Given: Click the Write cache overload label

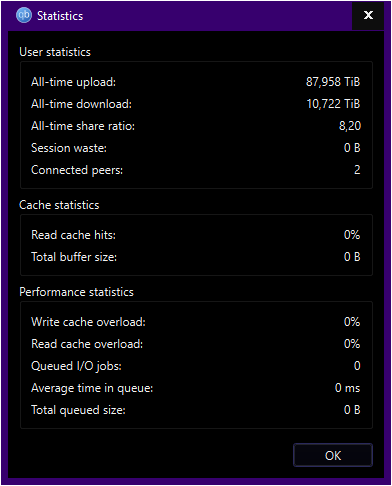Looking at the screenshot, I should [88, 322].
